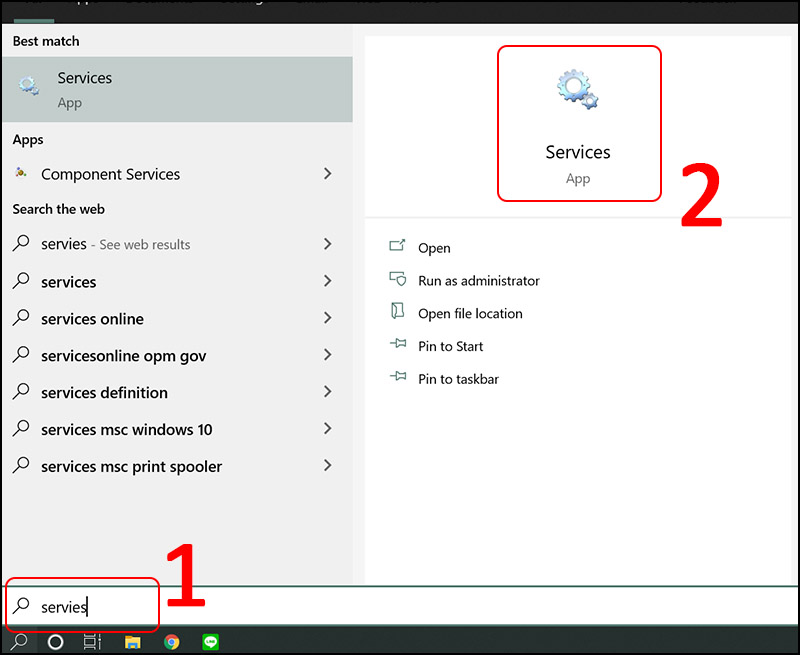Expand the "services online" suggestion arrow
The height and width of the screenshot is (655, 800).
[x=327, y=318]
